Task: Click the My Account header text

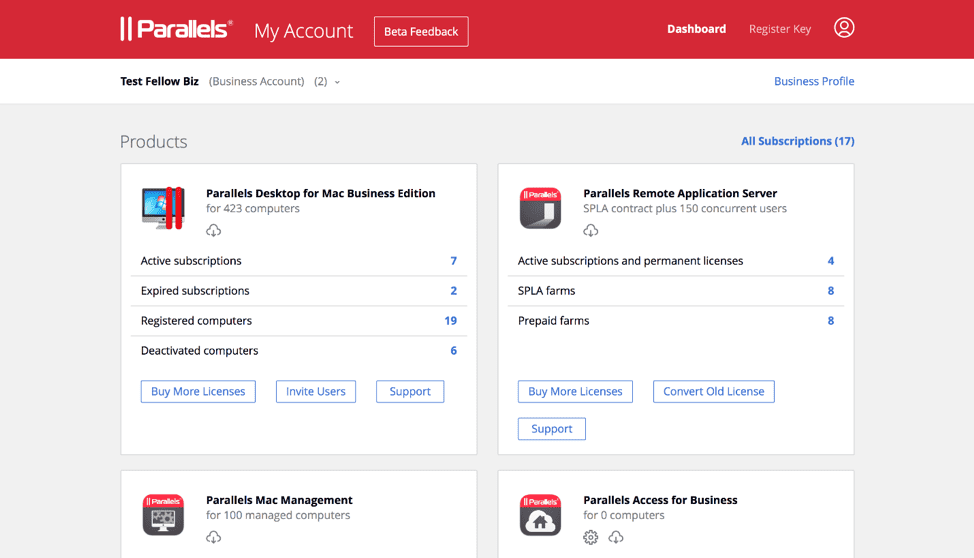Action: [x=303, y=31]
